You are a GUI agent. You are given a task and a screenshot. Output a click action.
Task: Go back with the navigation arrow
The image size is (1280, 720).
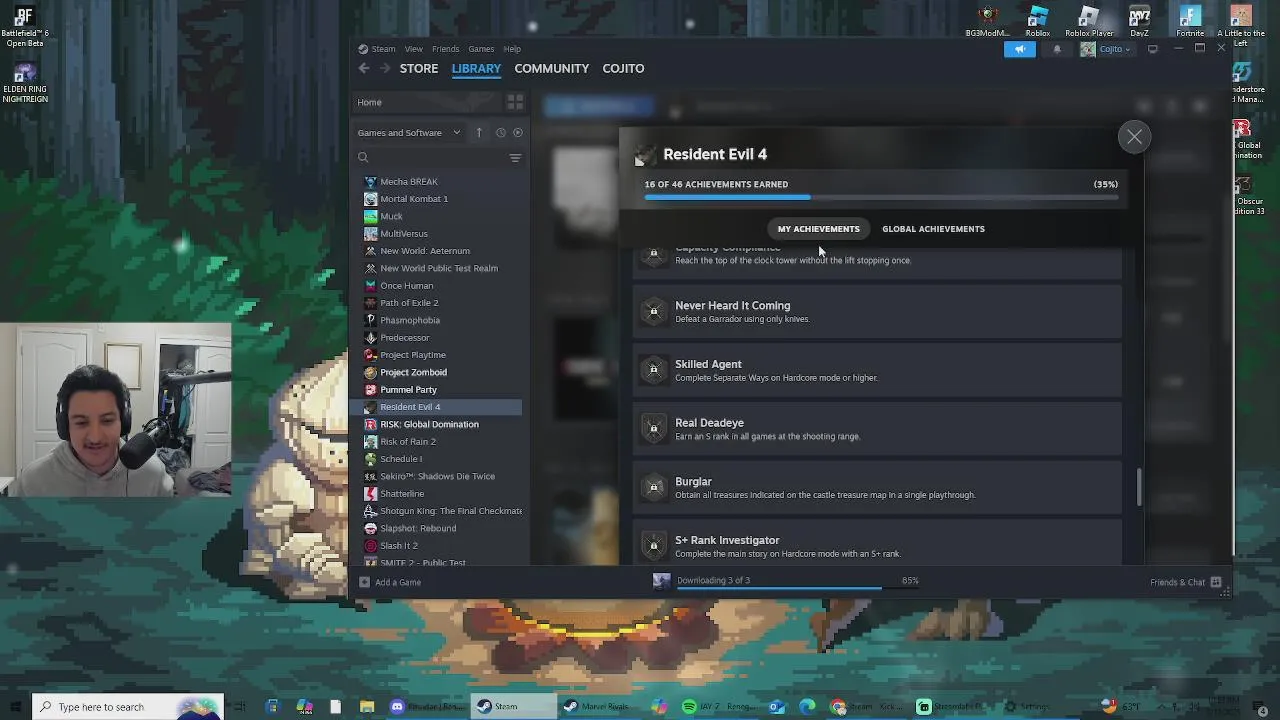pyautogui.click(x=364, y=68)
